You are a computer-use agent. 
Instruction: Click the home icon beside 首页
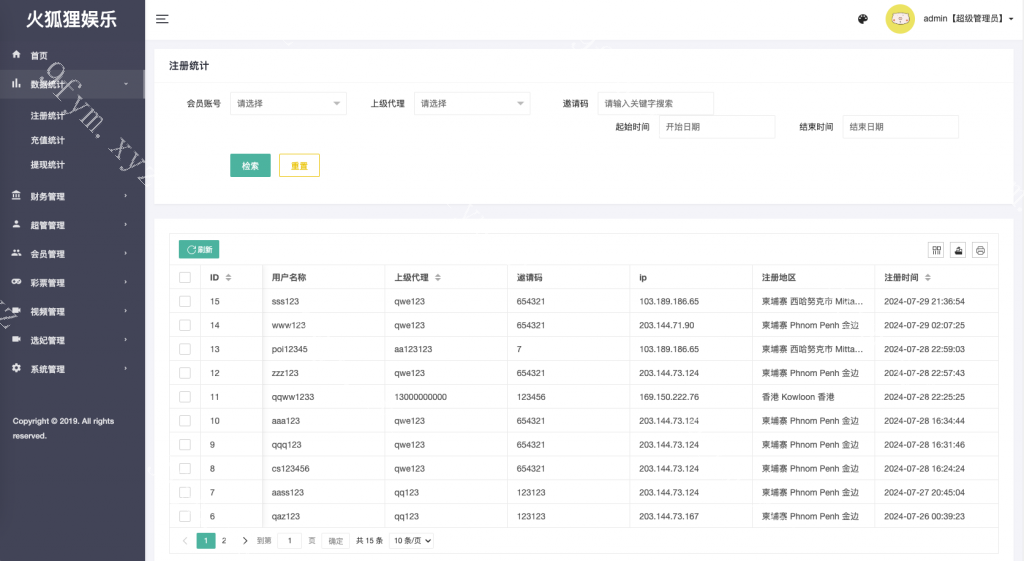(x=16, y=54)
